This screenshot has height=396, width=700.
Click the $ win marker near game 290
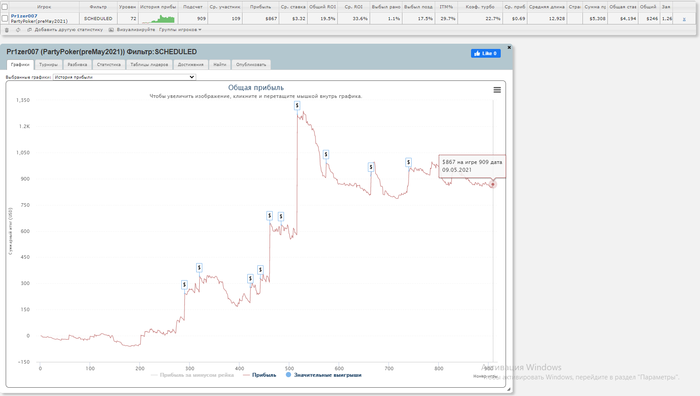click(x=184, y=285)
